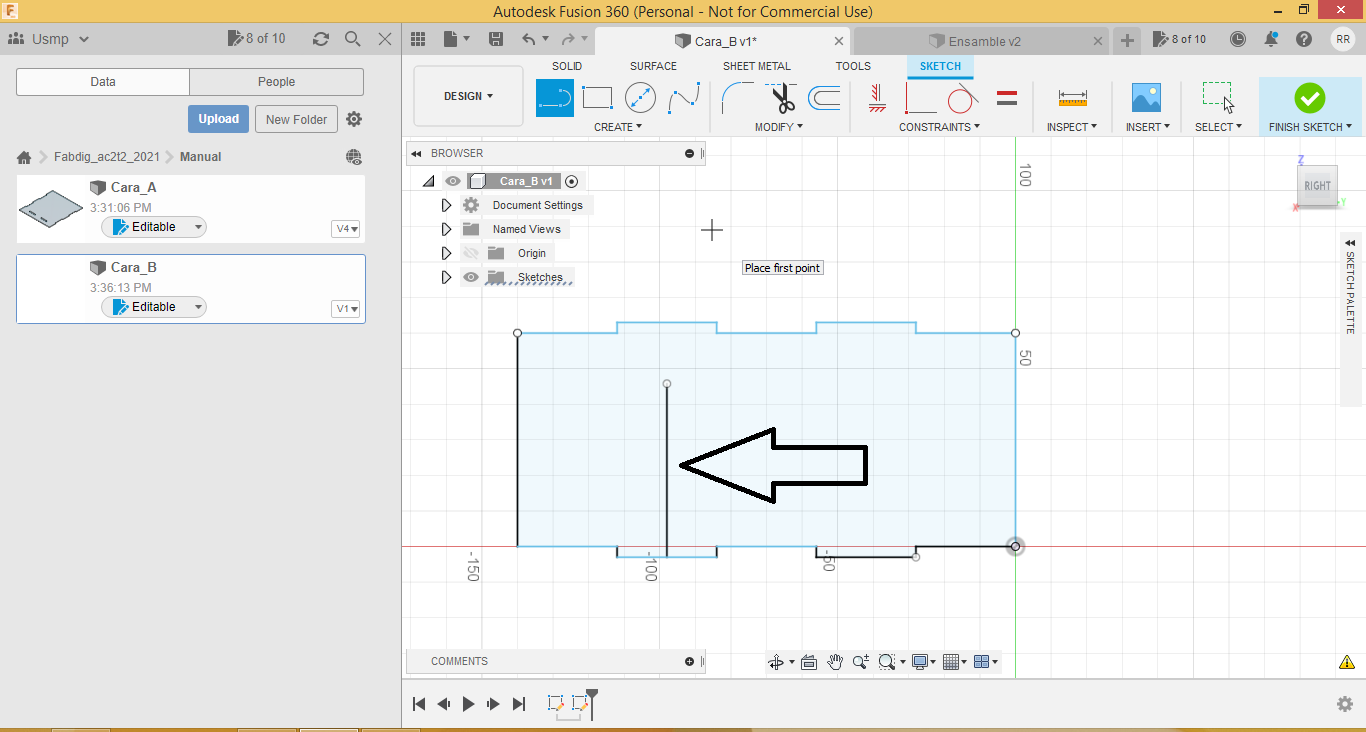The height and width of the screenshot is (732, 1366).
Task: Switch to the SHEET METAL tab
Action: tap(756, 66)
